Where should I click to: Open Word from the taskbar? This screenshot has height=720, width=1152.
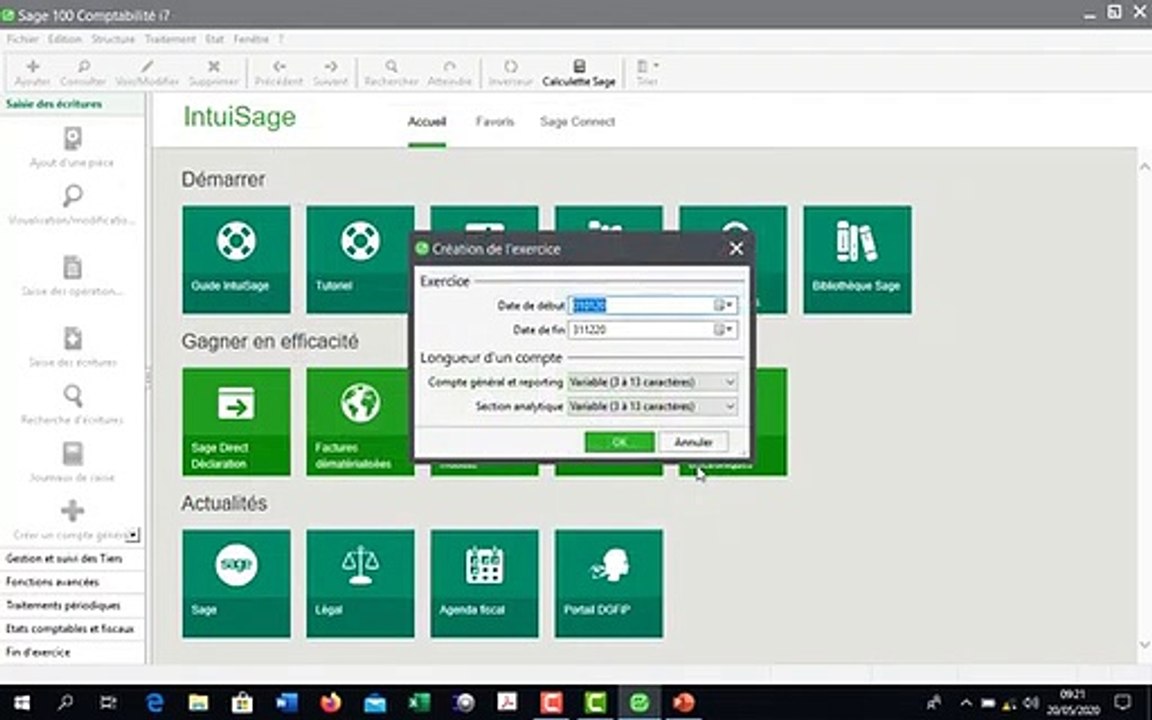[x=287, y=703]
